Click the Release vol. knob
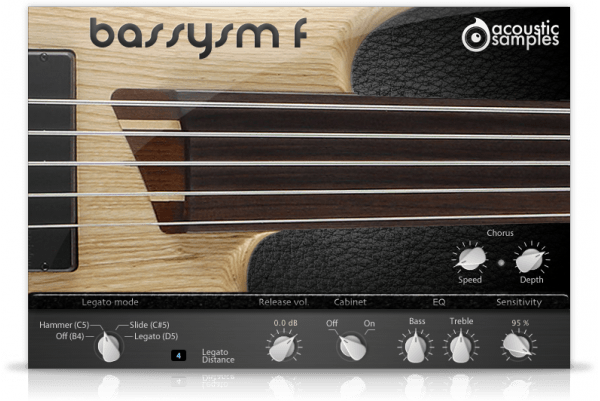600x401 pixels. [282, 346]
